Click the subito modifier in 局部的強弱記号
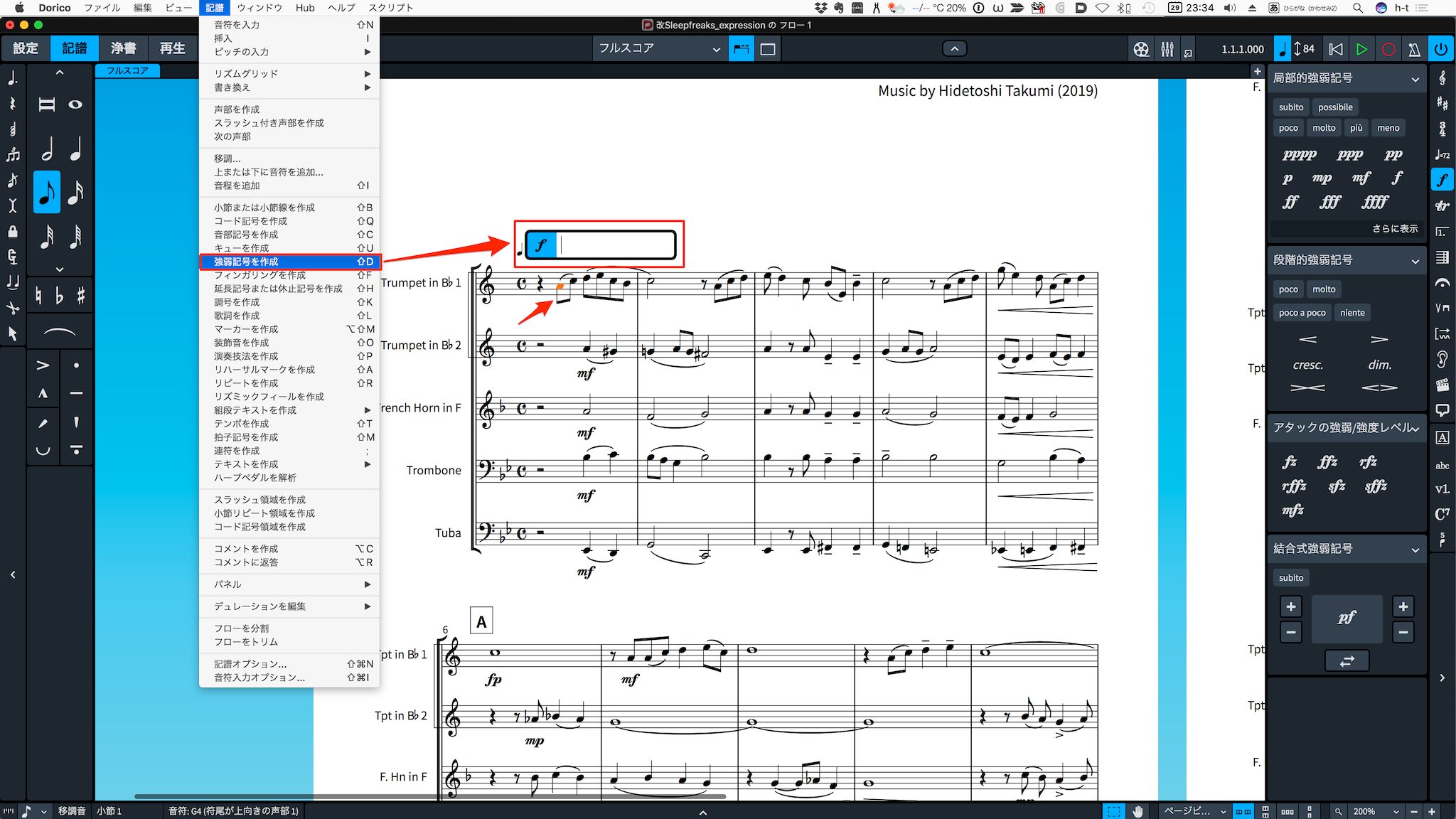Screen dimensions: 1456x819 1291,107
